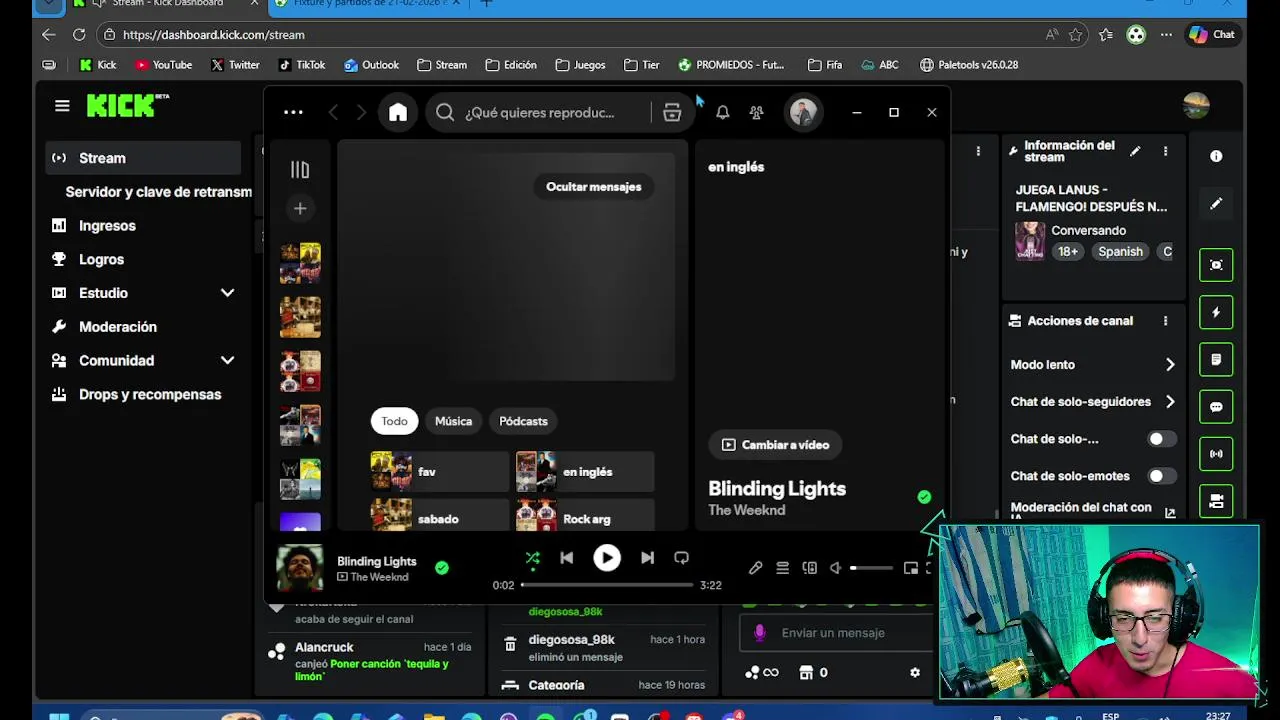The width and height of the screenshot is (1280, 720).
Task: Mute Spotify volume icon
Action: click(x=836, y=568)
